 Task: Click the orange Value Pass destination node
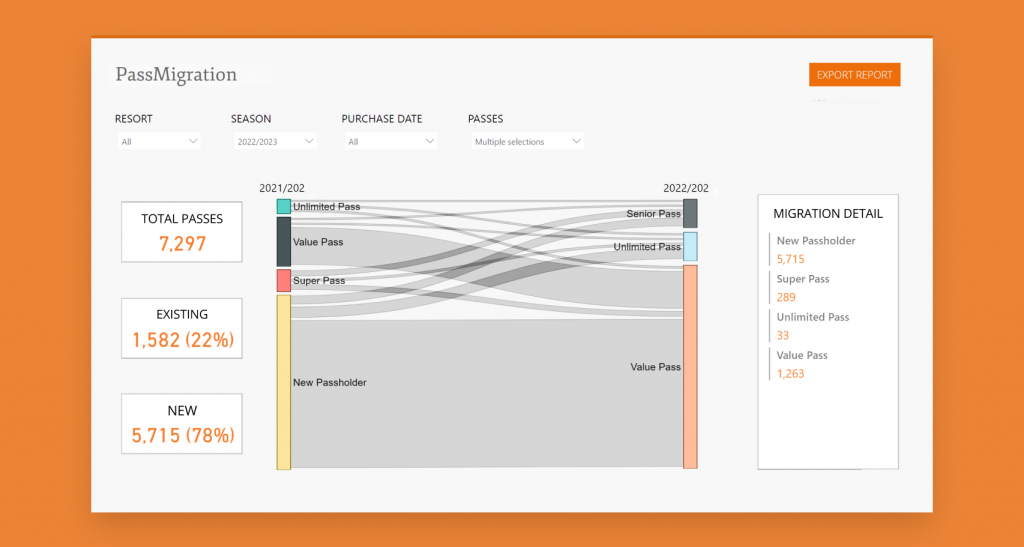point(690,366)
